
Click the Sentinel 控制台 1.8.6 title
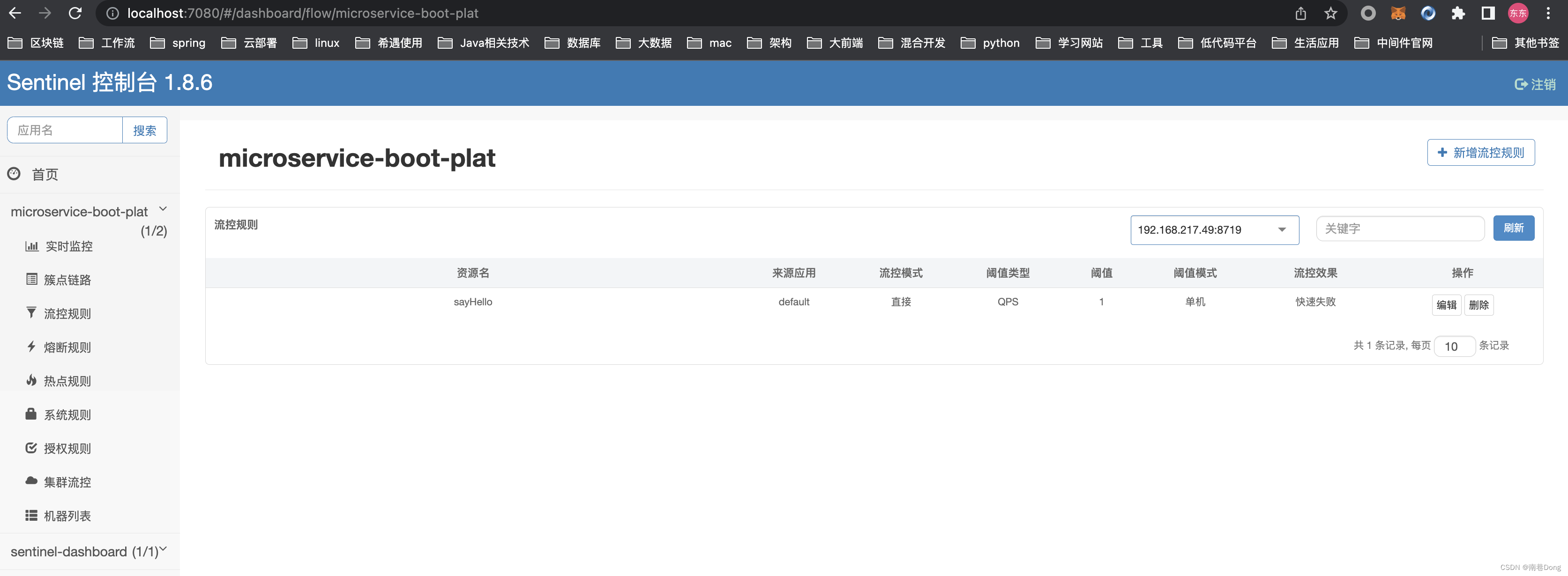tap(110, 83)
